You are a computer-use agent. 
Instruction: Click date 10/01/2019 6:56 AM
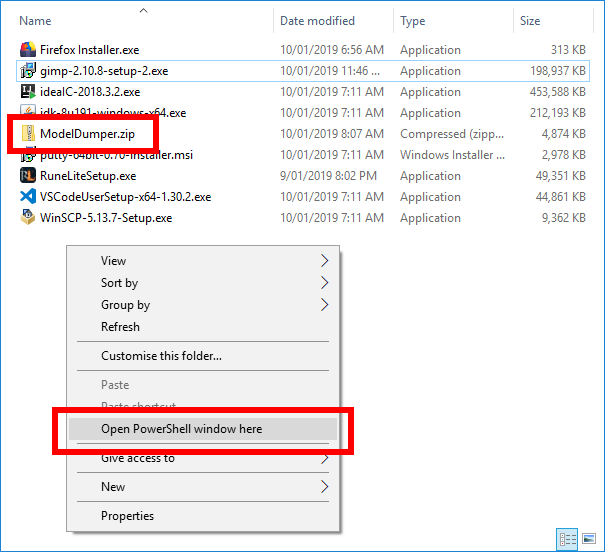tap(332, 50)
